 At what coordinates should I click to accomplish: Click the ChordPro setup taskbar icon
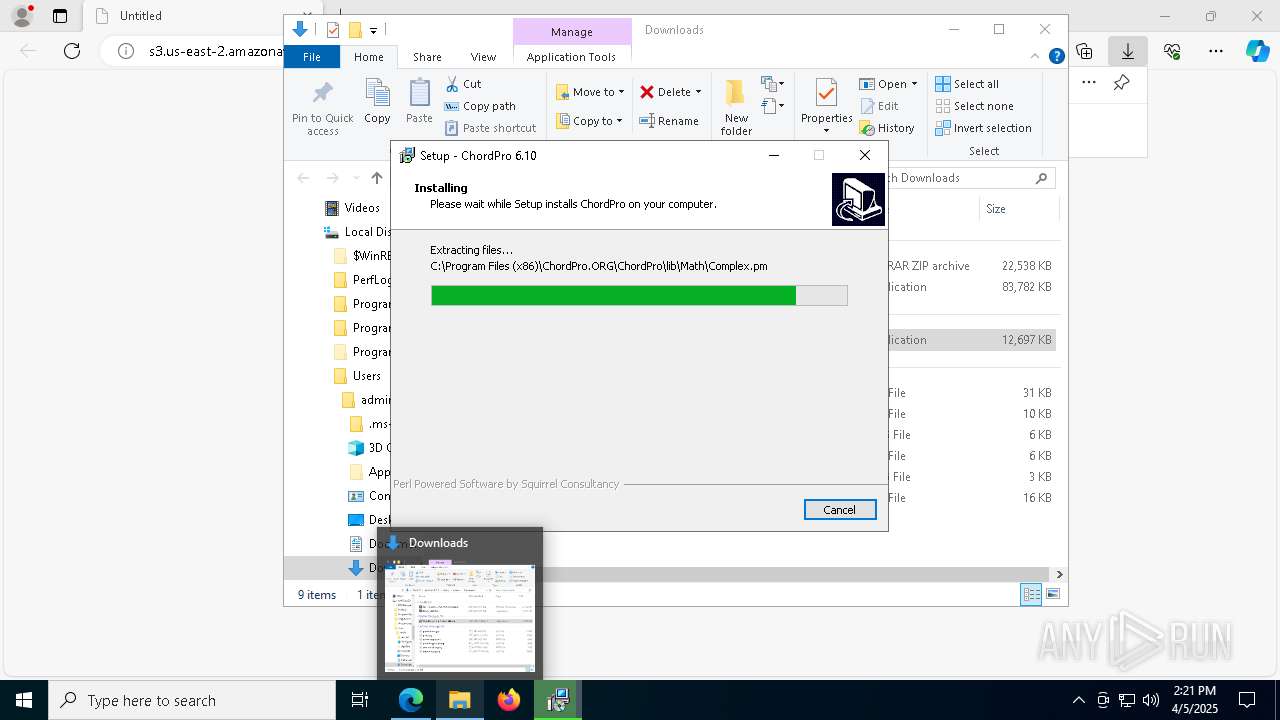pos(558,700)
